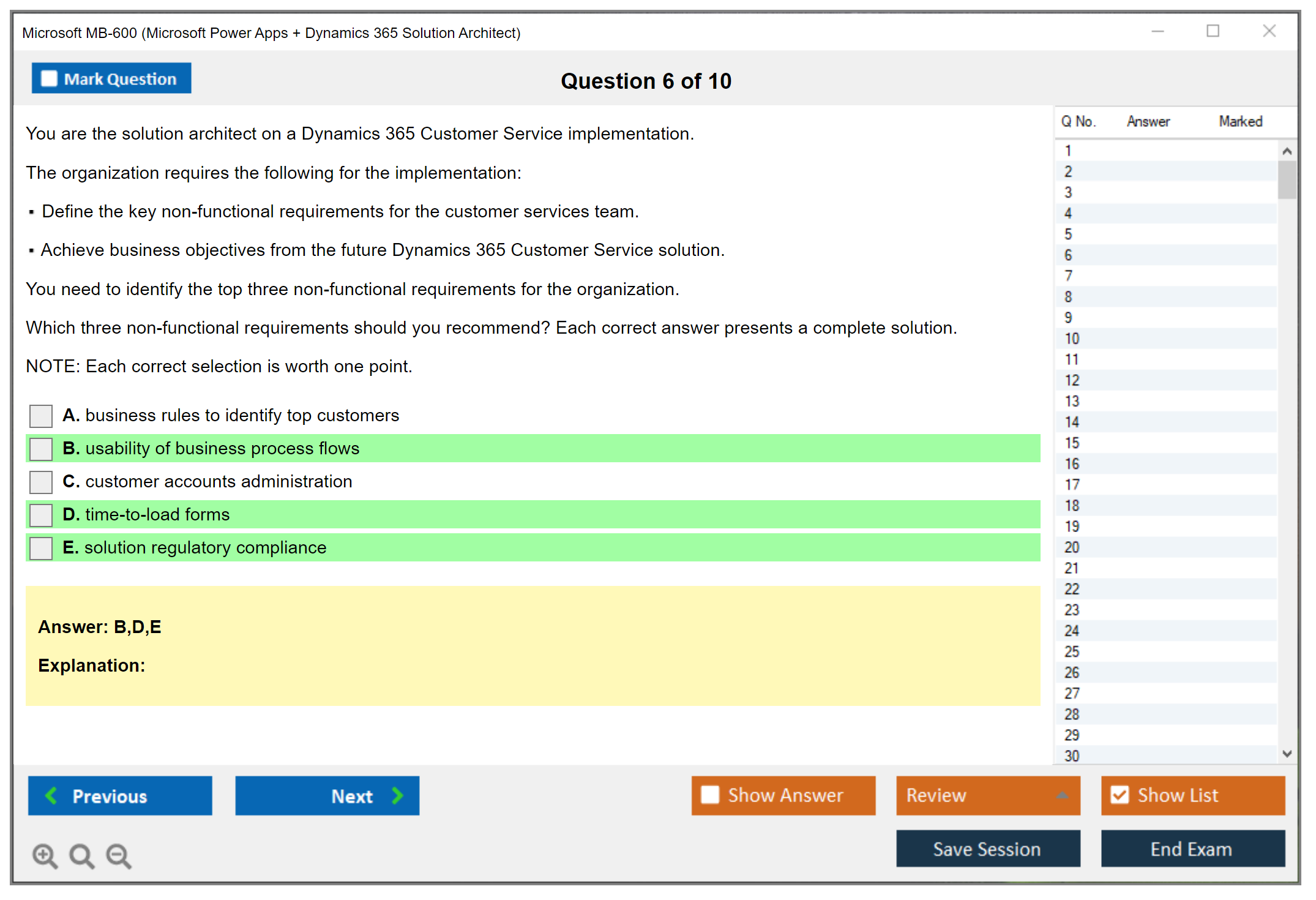
Task: Toggle the Show Answer checkbox
Action: pos(710,795)
